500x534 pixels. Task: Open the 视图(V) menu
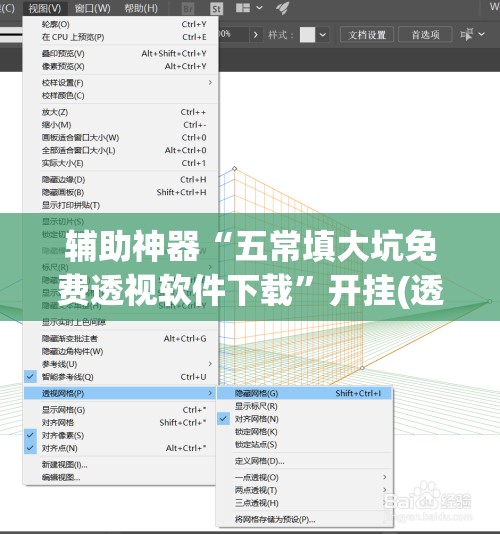point(45,8)
